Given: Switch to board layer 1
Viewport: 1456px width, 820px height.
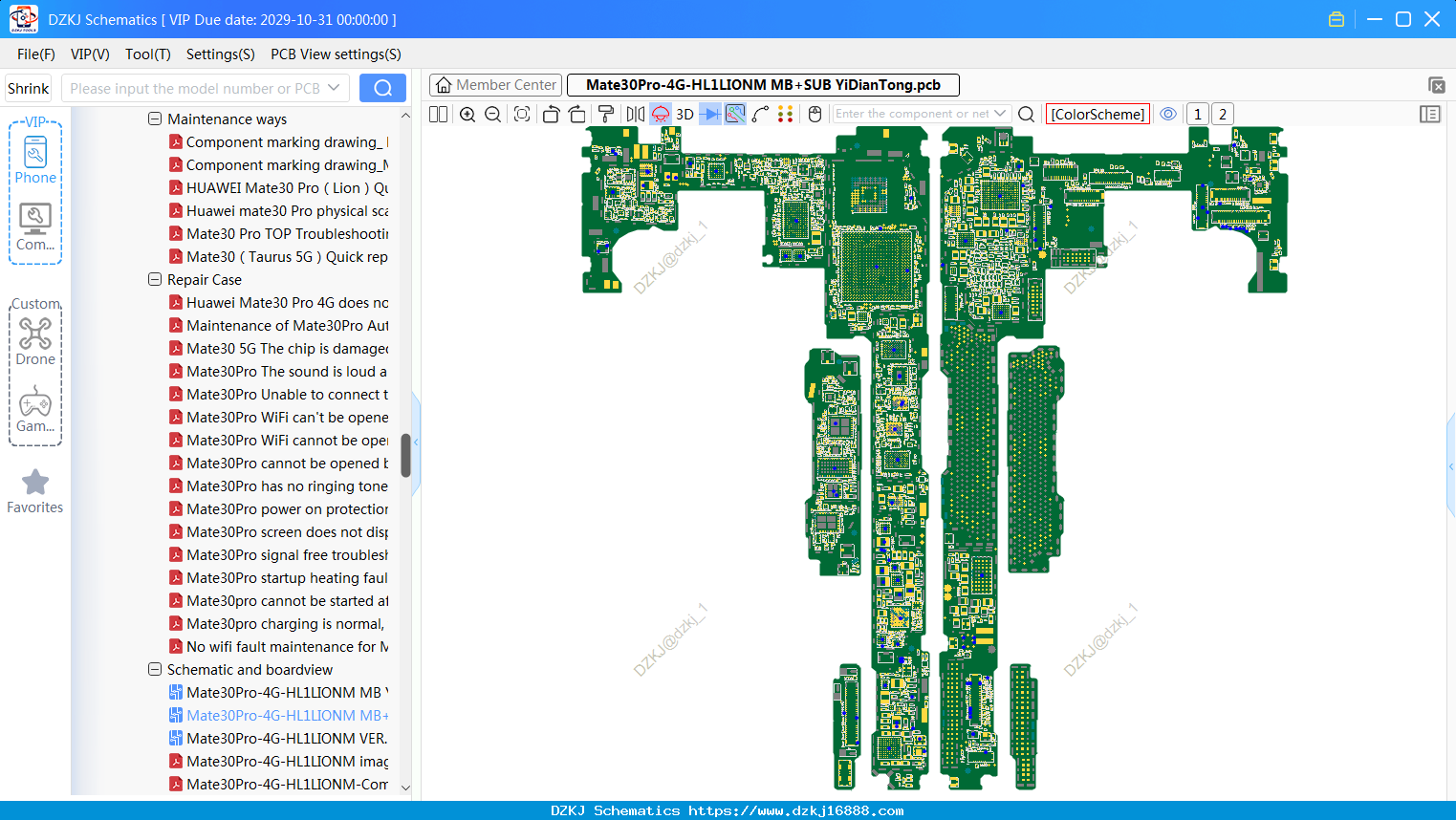Looking at the screenshot, I should pyautogui.click(x=1197, y=114).
